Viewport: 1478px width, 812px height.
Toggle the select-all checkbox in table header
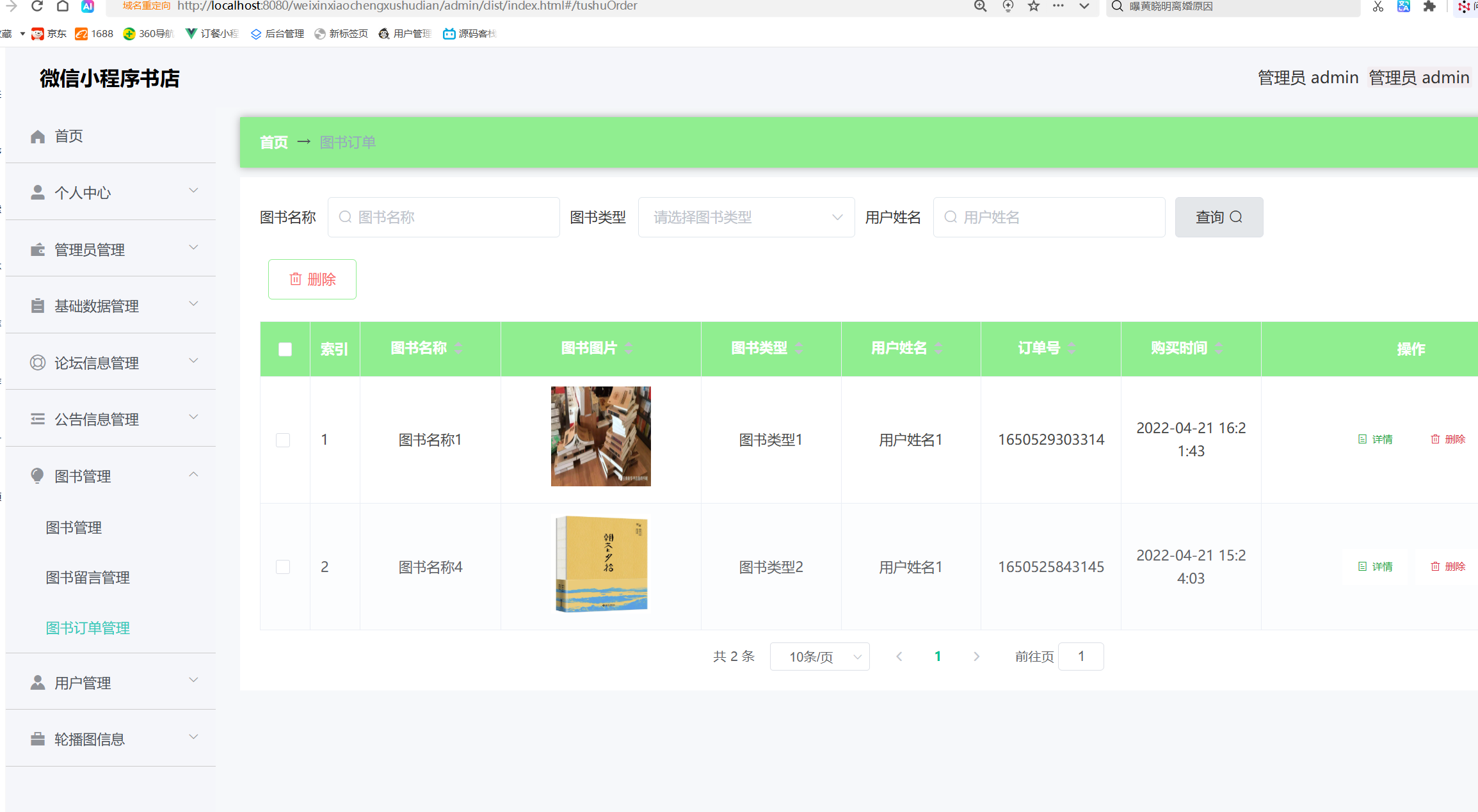pos(285,349)
